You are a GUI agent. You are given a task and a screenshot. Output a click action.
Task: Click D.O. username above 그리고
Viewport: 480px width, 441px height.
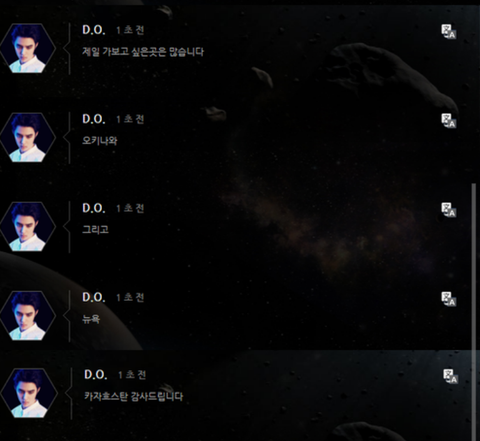(x=94, y=208)
